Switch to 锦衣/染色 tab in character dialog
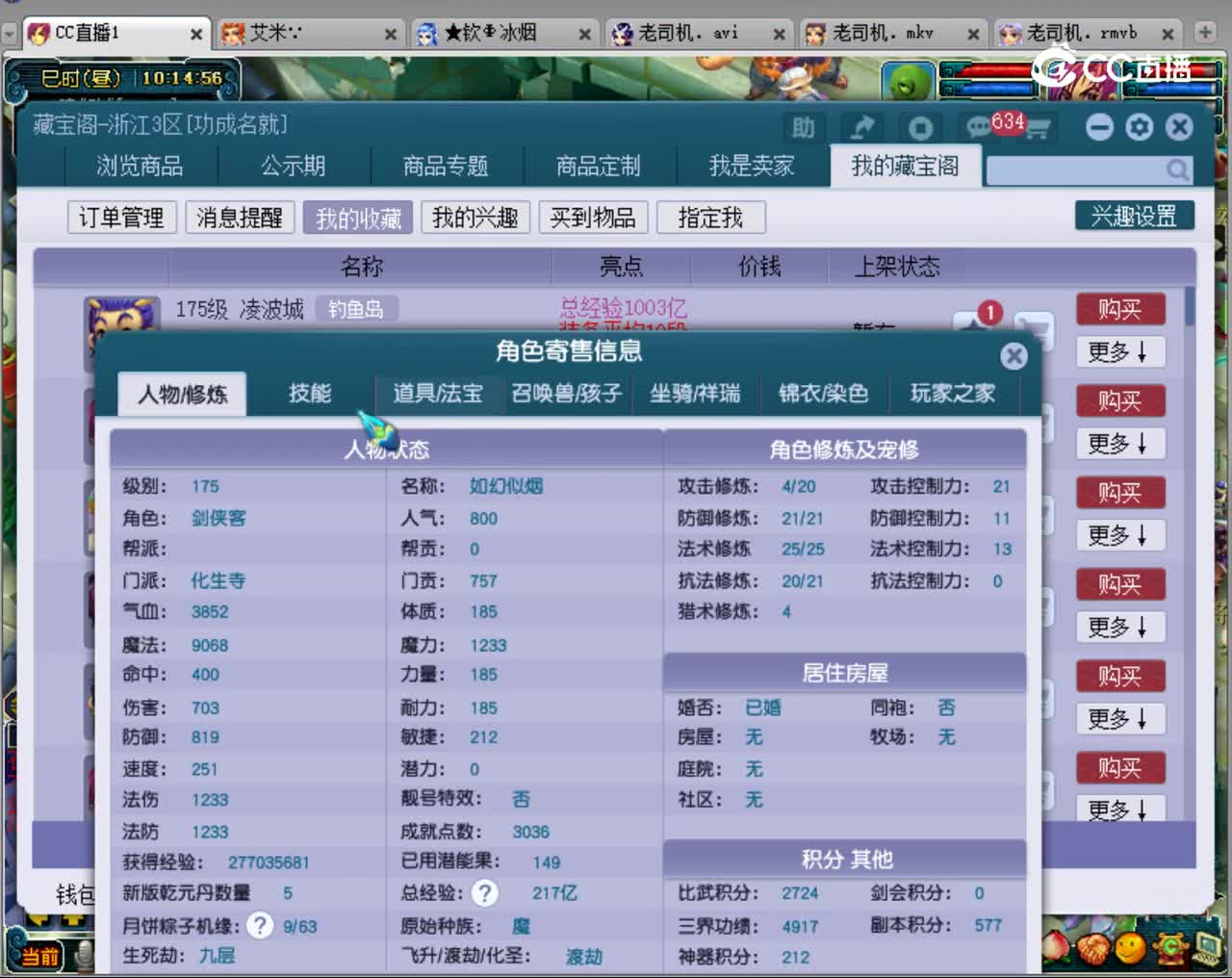Image resolution: width=1232 pixels, height=978 pixels. (x=823, y=394)
